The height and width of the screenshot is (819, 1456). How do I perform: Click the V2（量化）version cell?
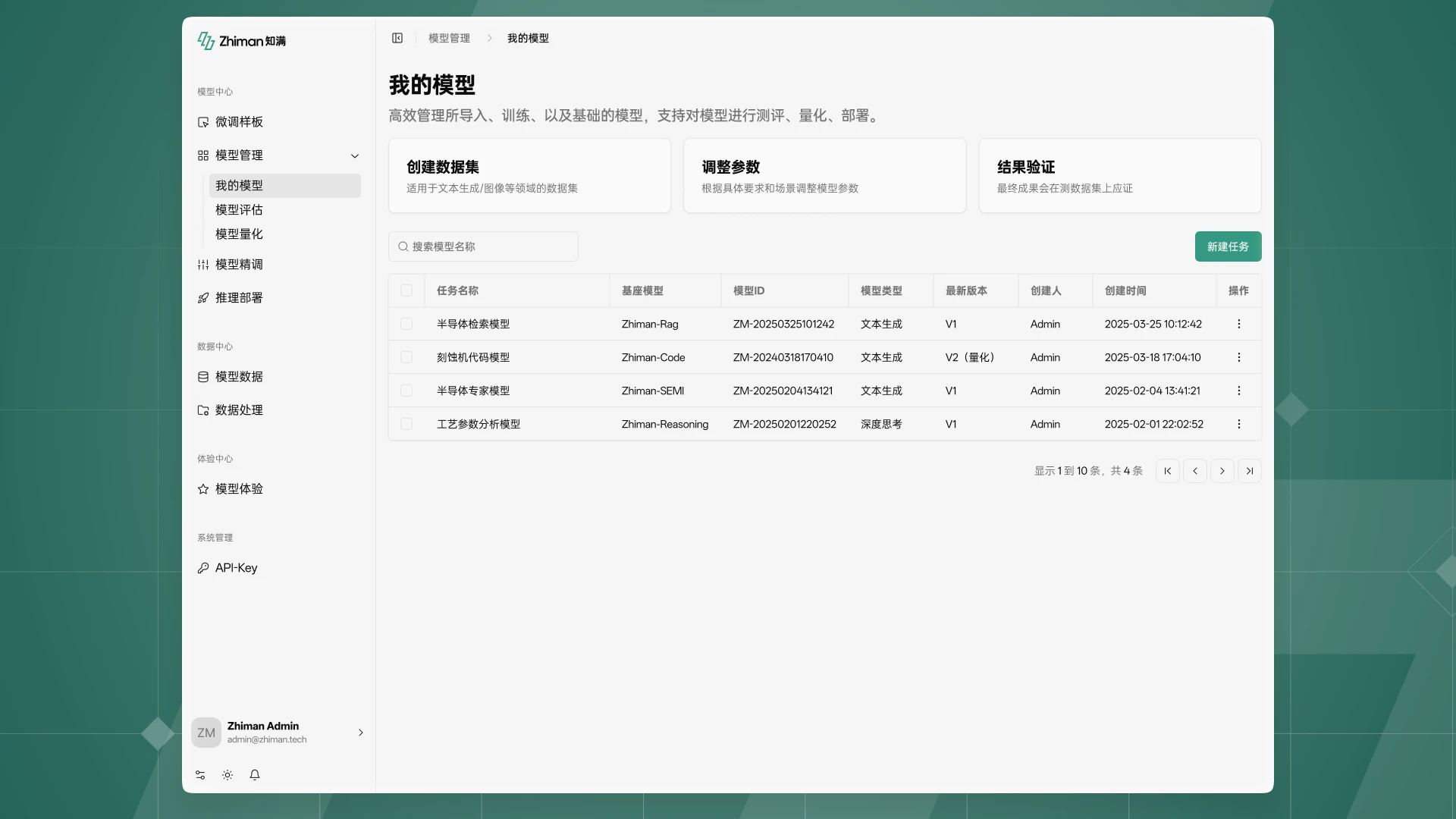(x=972, y=357)
